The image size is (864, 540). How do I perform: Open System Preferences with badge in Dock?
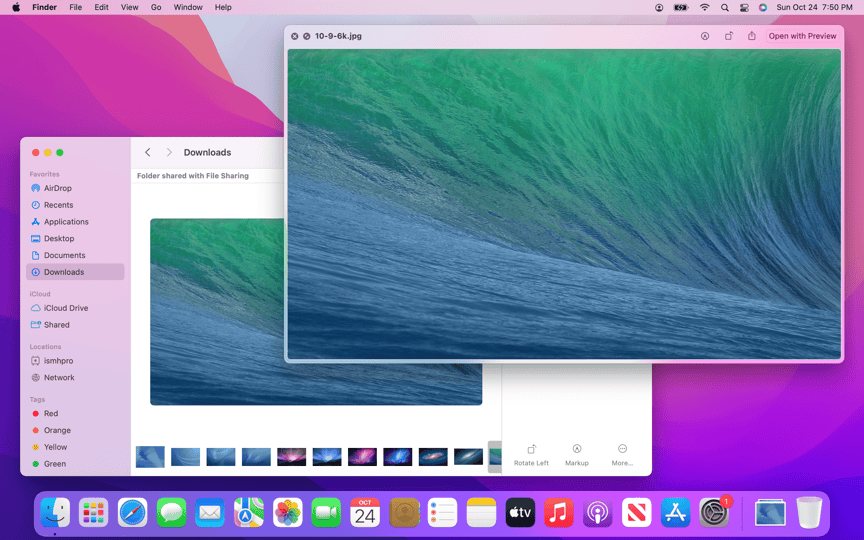[x=714, y=512]
